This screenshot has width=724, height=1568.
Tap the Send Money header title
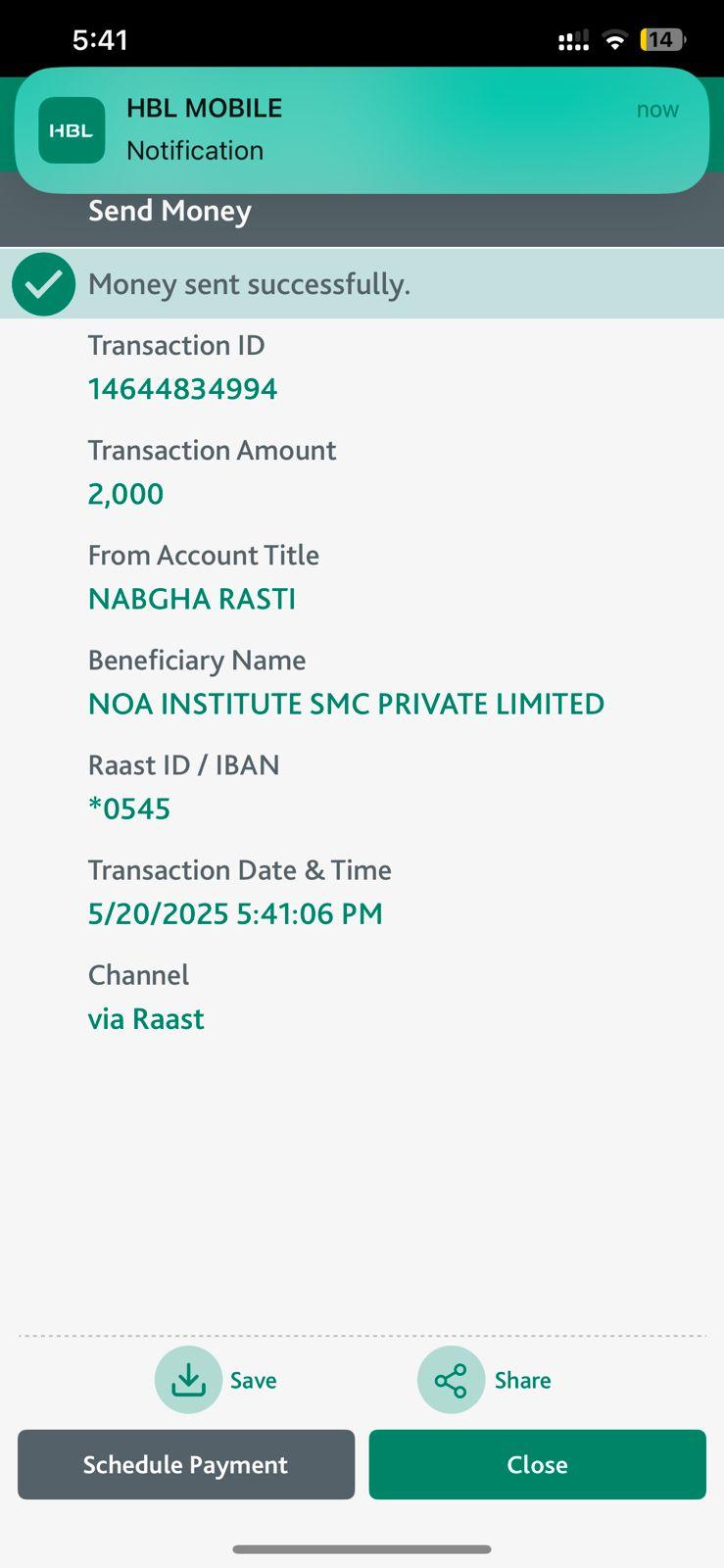point(169,211)
